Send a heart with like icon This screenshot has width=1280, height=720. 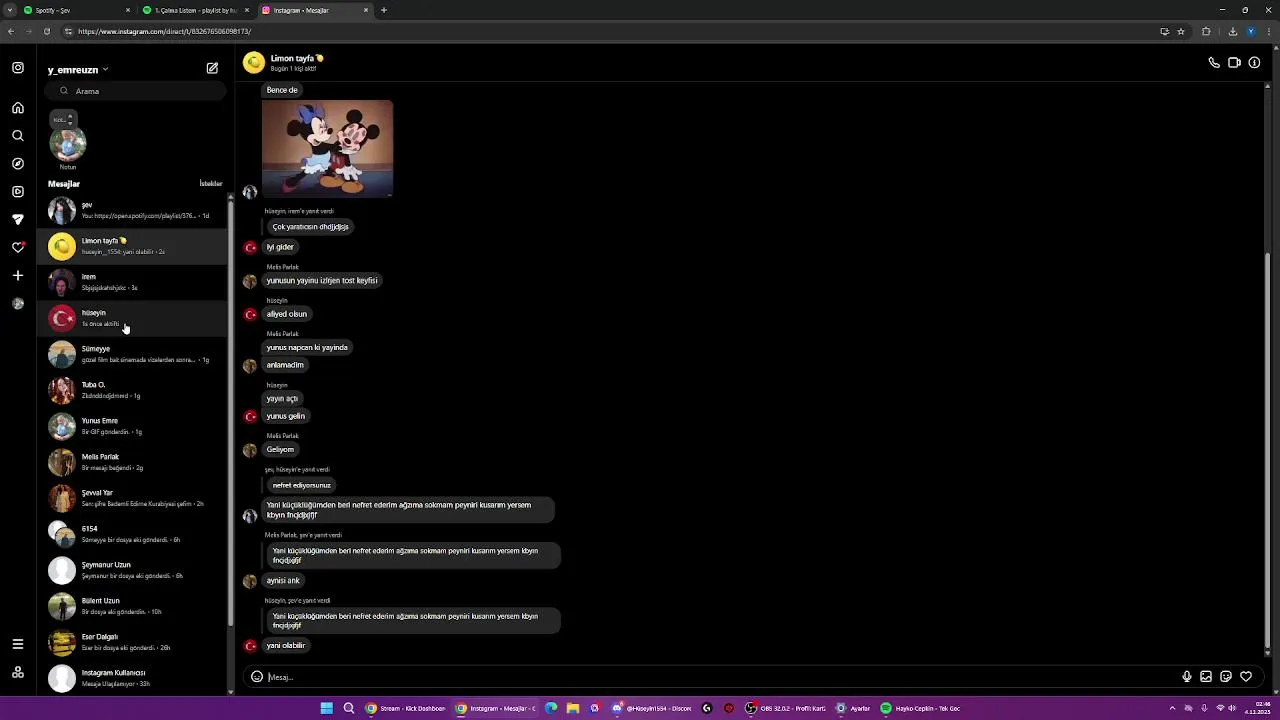(x=1246, y=677)
